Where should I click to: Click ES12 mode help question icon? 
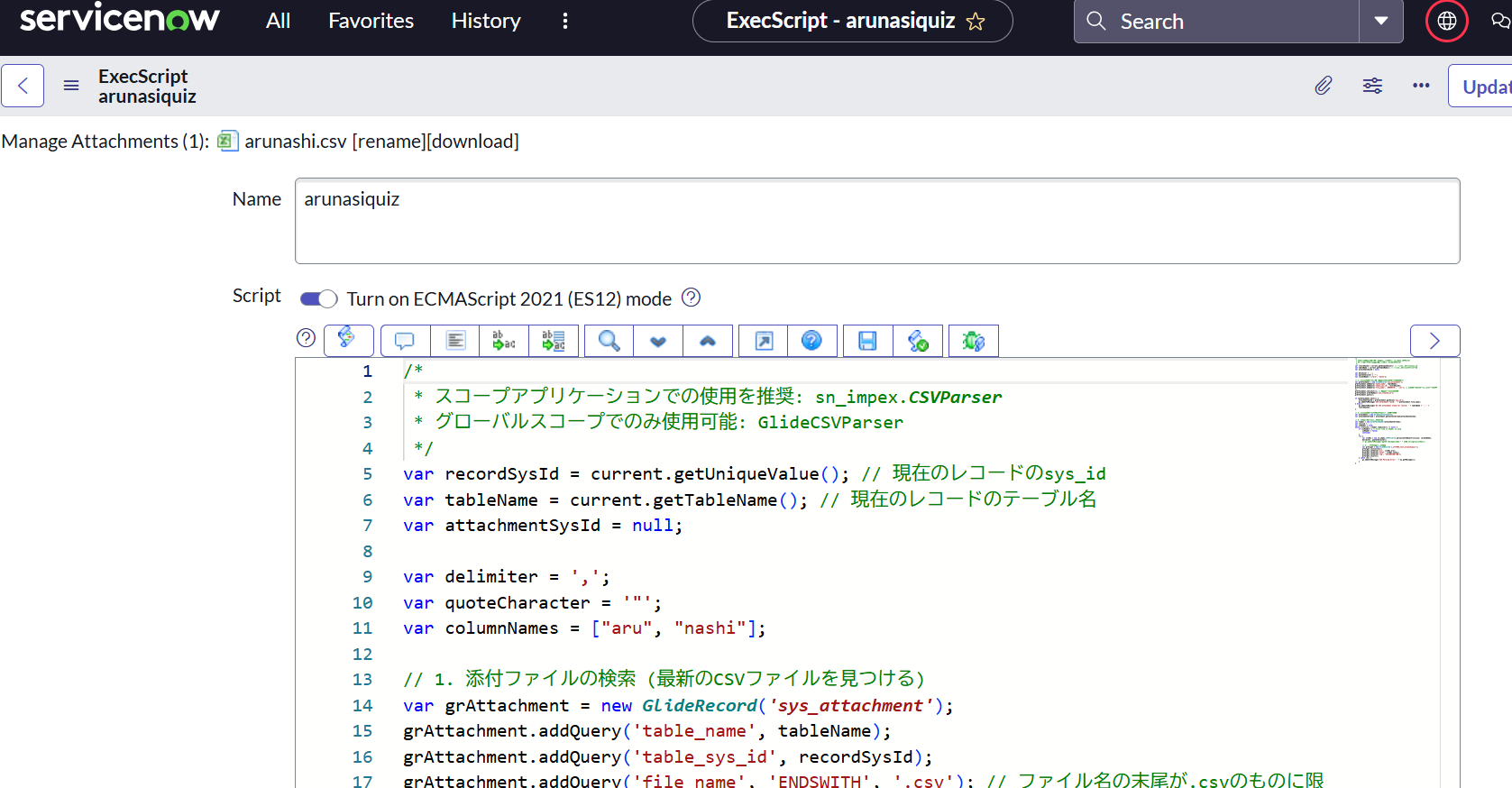click(x=692, y=298)
